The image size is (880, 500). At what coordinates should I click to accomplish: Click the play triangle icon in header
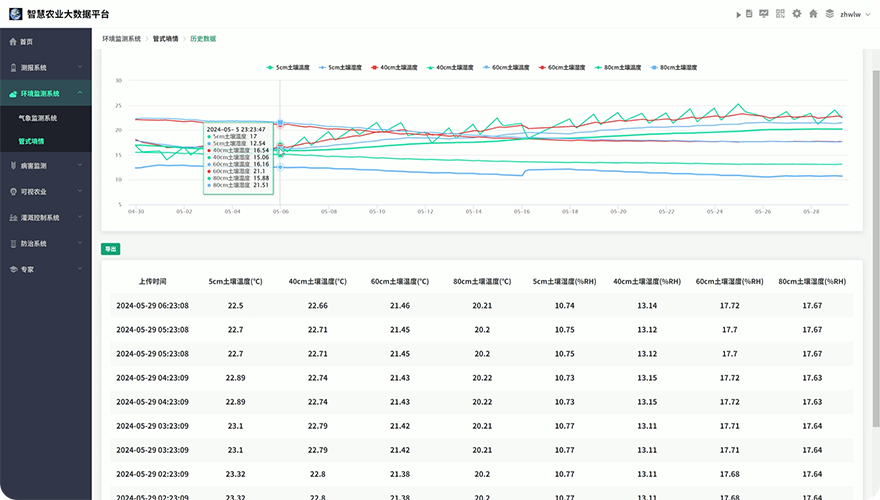[x=739, y=15]
